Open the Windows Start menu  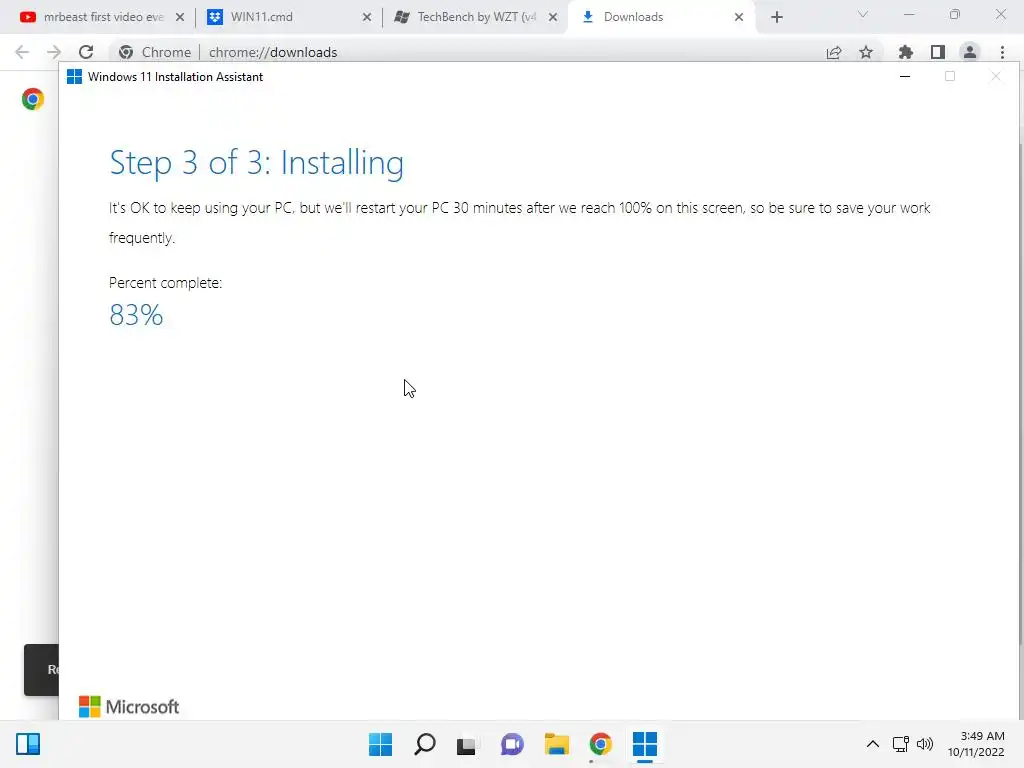381,744
